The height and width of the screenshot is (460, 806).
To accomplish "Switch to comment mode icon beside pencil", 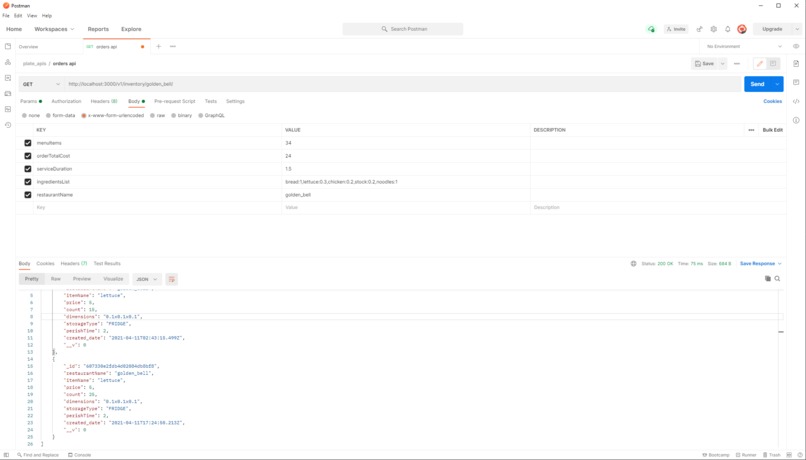I will pyautogui.click(x=773, y=64).
